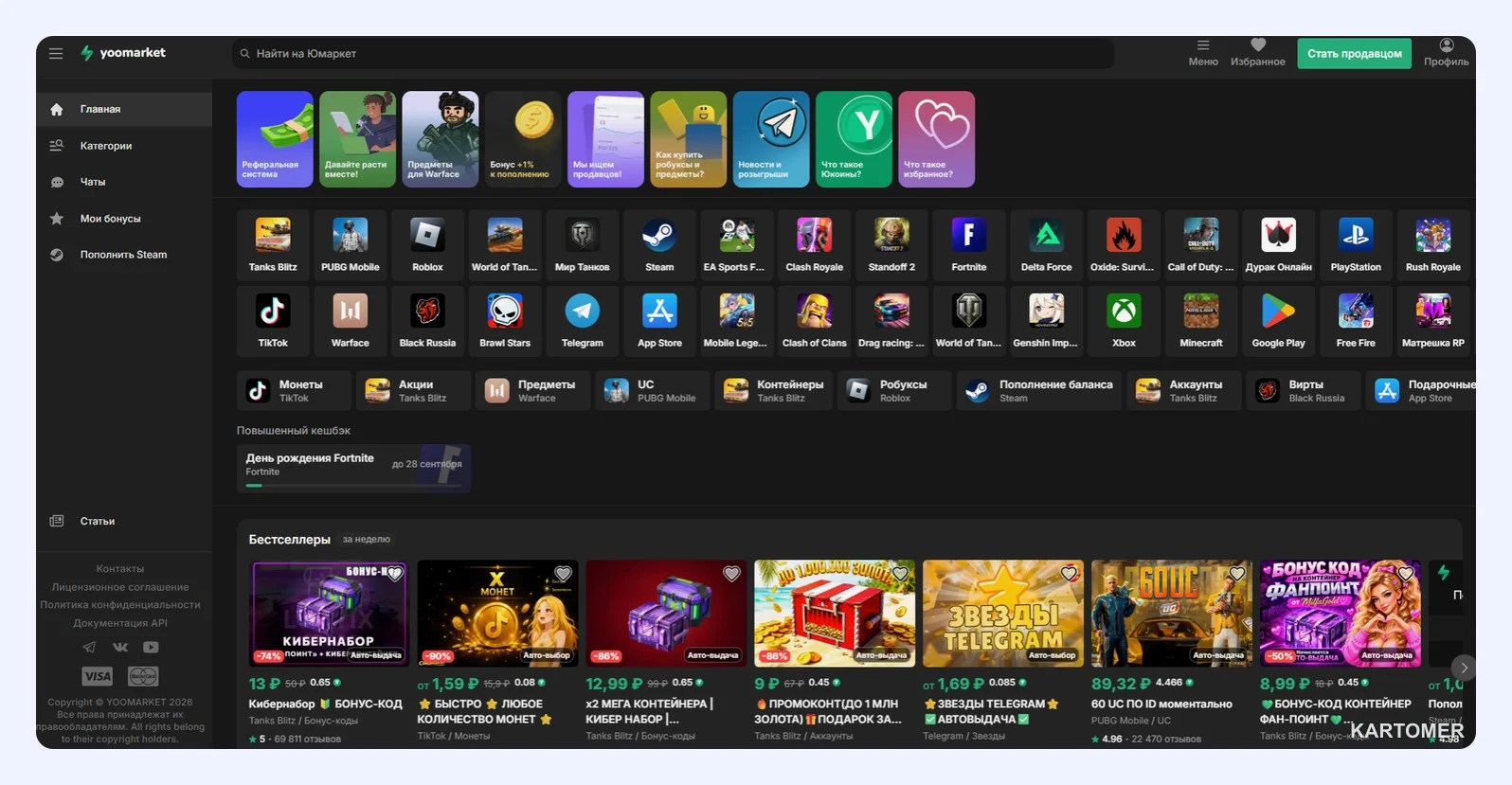Toggle favorite heart on TikTok монет card
This screenshot has height=785, width=1512.
point(564,574)
